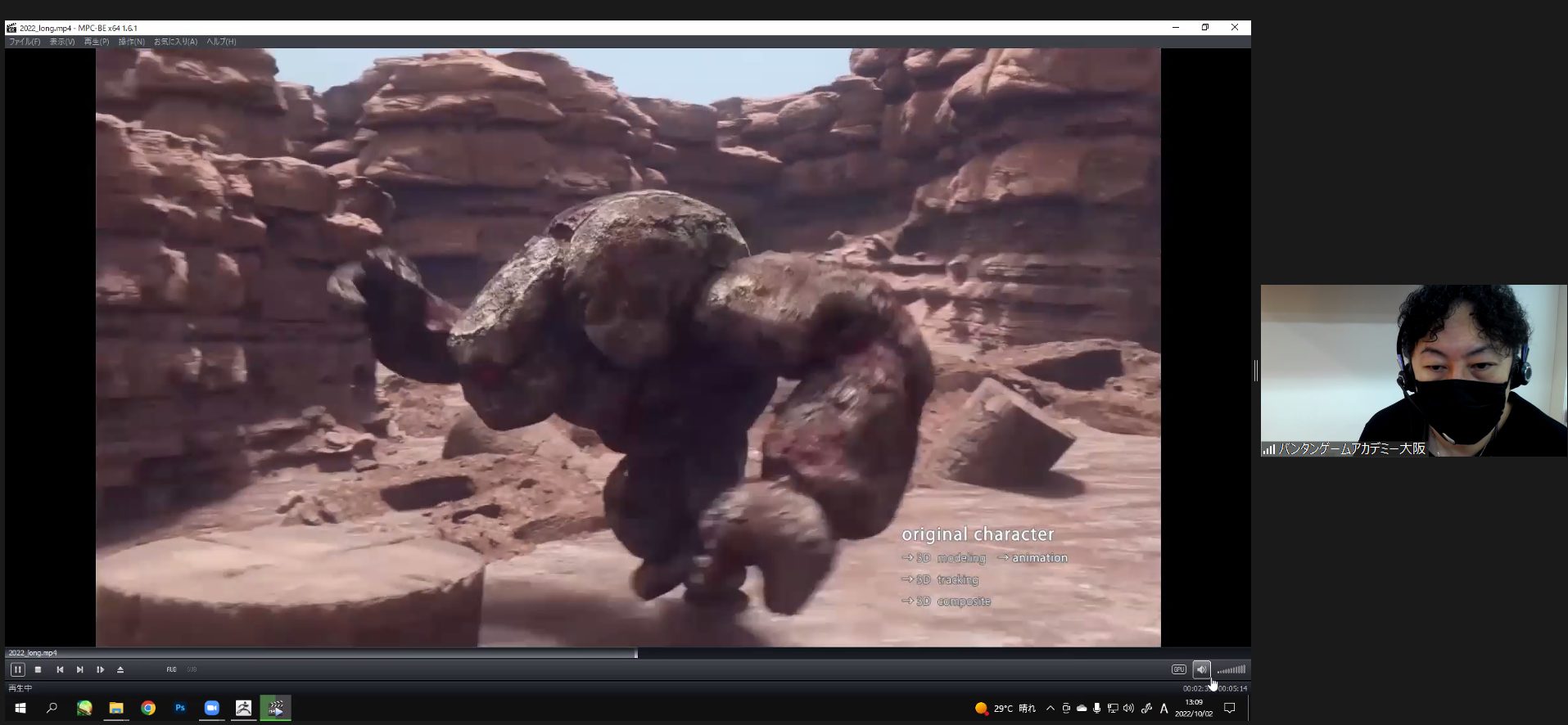Open the 再生(P) menu
Viewport: 1568px width, 725px height.
[97, 42]
